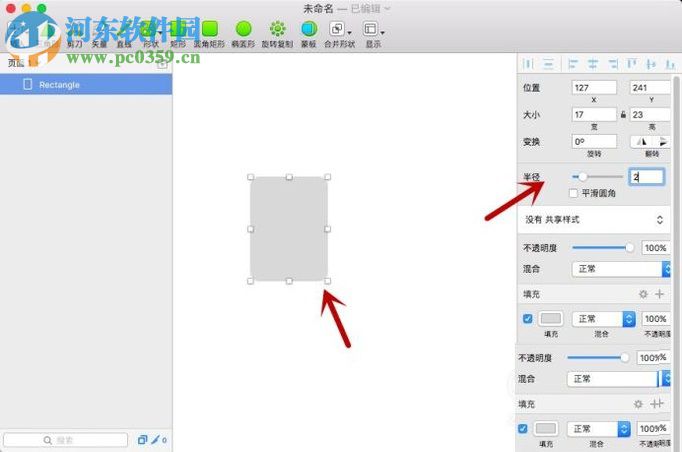Screen dimensions: 682x452
Task: Select the 椭圆形 oval tool
Action: pyautogui.click(x=243, y=34)
